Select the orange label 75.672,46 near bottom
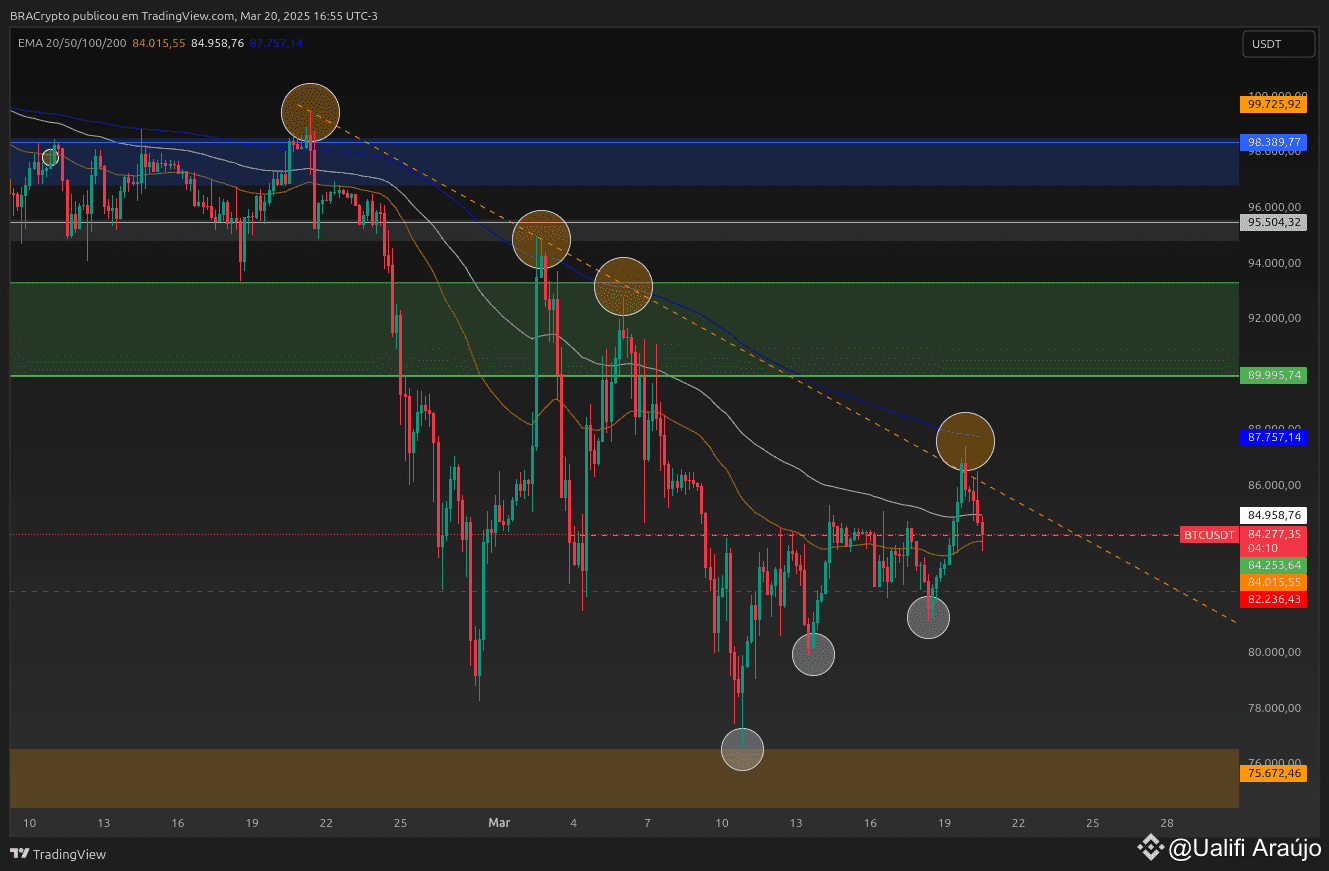The width and height of the screenshot is (1329, 871). coord(1273,772)
